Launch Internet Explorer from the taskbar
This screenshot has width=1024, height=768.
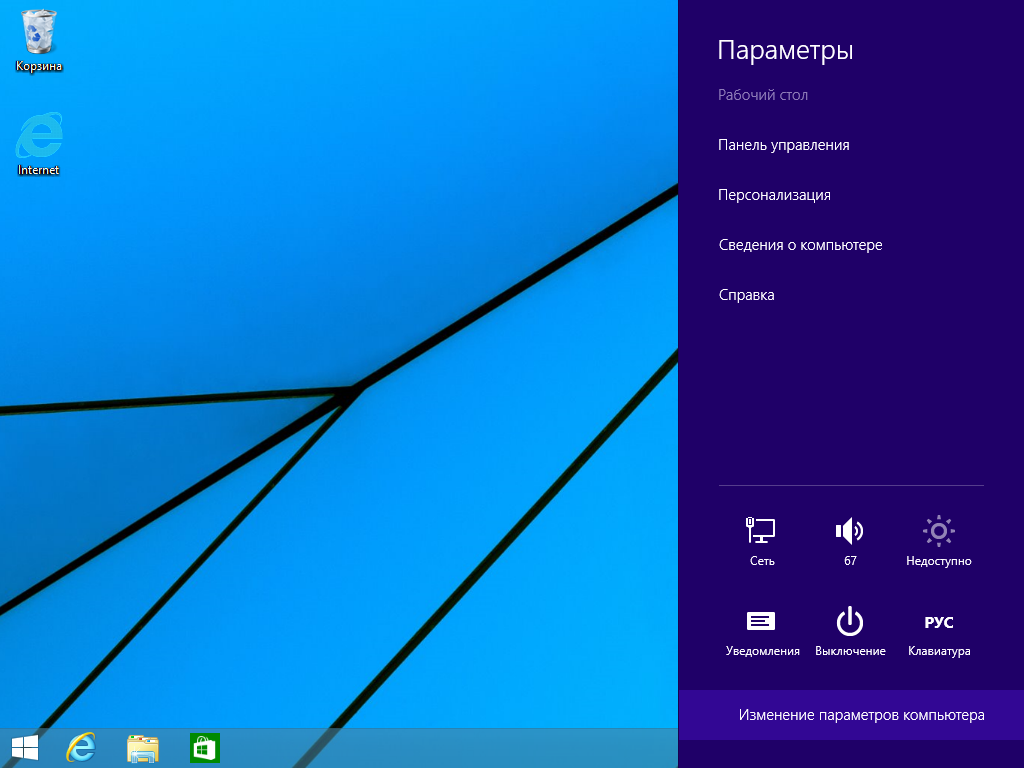[x=81, y=748]
